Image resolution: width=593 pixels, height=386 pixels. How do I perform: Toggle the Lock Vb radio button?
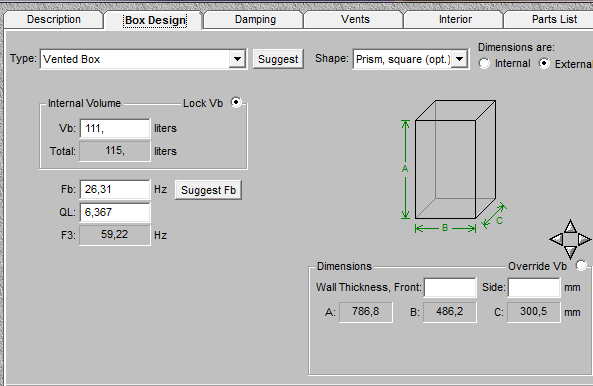(x=236, y=102)
